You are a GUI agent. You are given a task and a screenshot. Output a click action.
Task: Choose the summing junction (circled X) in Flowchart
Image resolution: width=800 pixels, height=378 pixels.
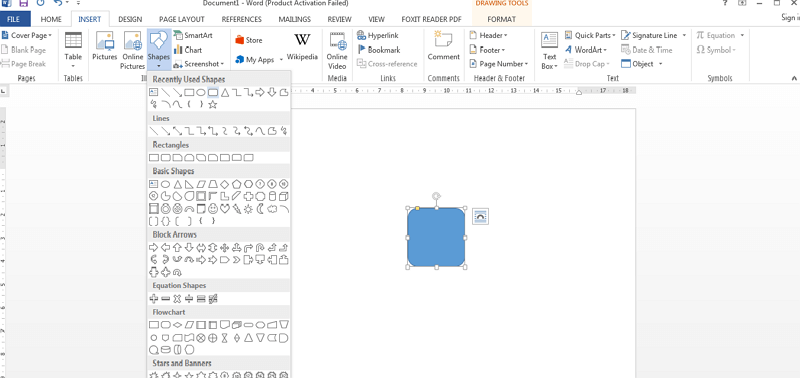click(201, 337)
